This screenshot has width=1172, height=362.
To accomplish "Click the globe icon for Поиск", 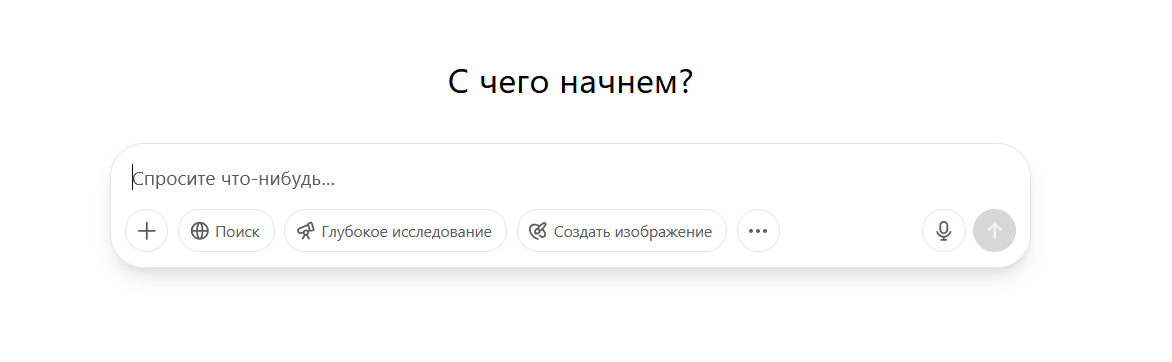I will pyautogui.click(x=200, y=232).
